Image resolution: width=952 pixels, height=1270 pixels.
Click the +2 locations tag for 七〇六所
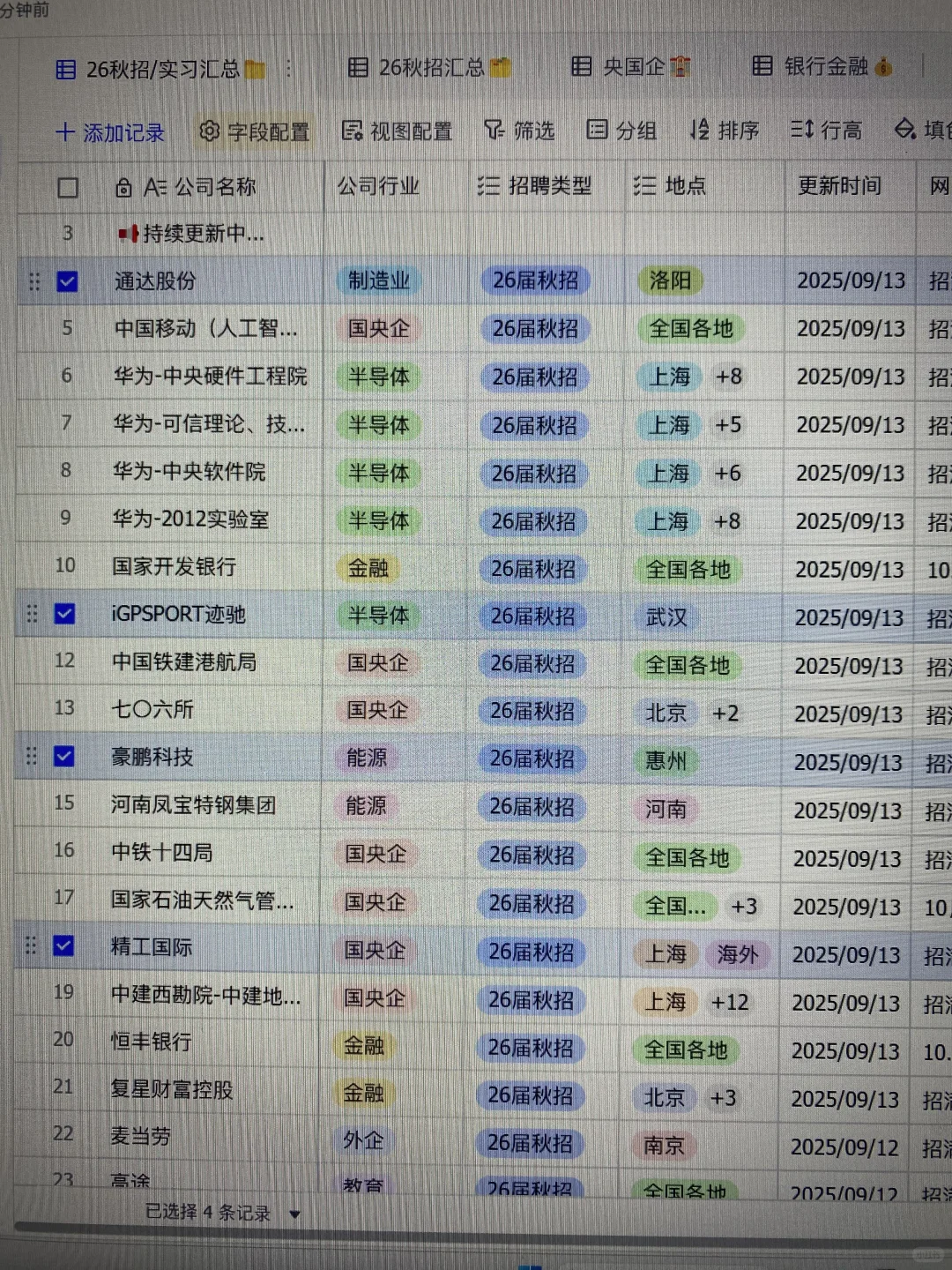point(725,713)
